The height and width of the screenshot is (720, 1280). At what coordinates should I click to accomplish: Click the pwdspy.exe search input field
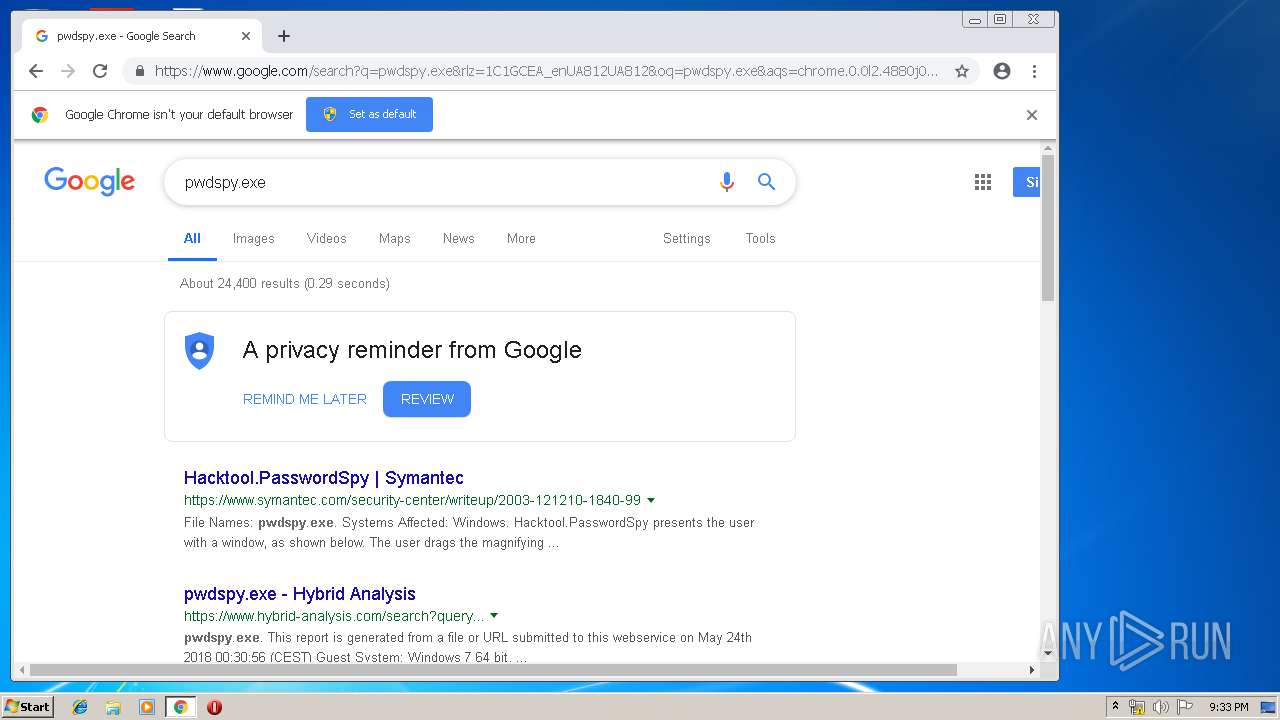[440, 182]
